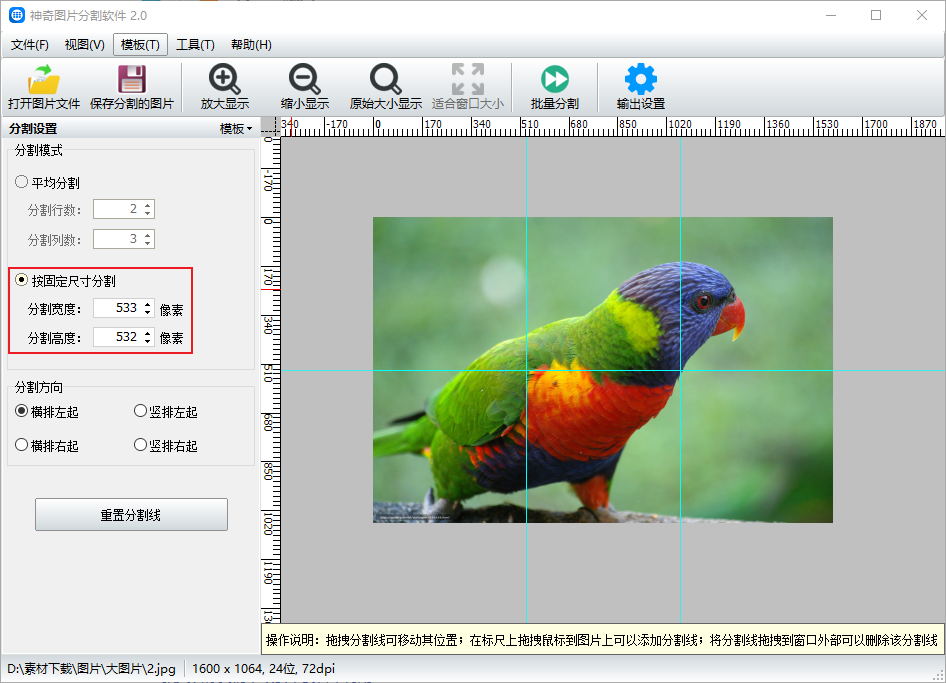The height and width of the screenshot is (683, 946).
Task: Open Output Settings (输出设置) gear icon
Action: pyautogui.click(x=640, y=80)
